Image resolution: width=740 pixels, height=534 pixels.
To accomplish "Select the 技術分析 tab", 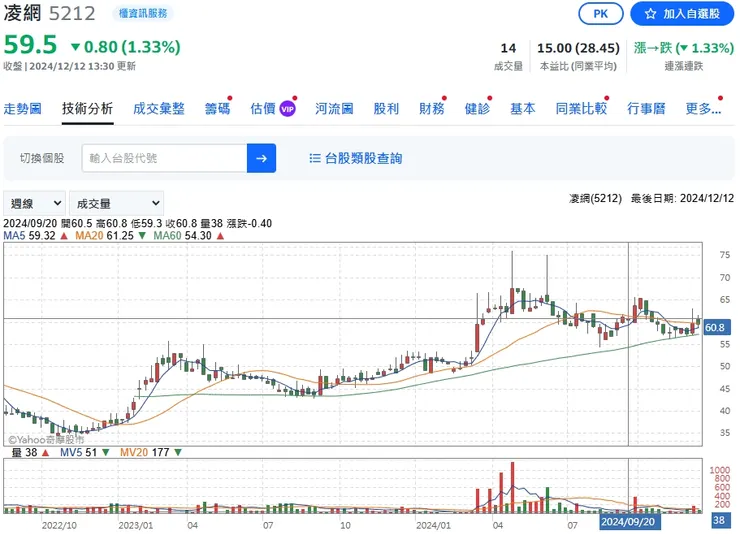I will coord(87,108).
